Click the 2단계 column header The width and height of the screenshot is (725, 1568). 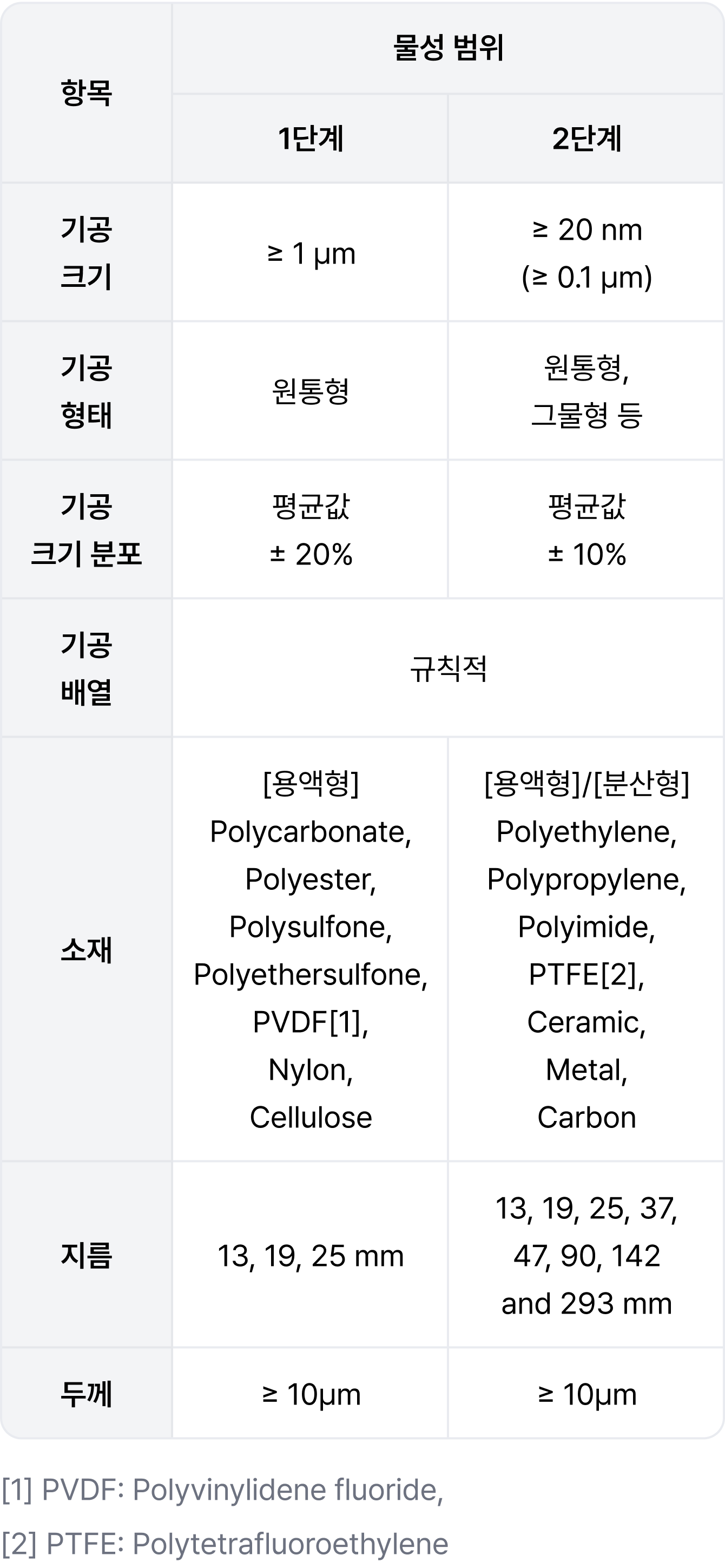click(586, 139)
